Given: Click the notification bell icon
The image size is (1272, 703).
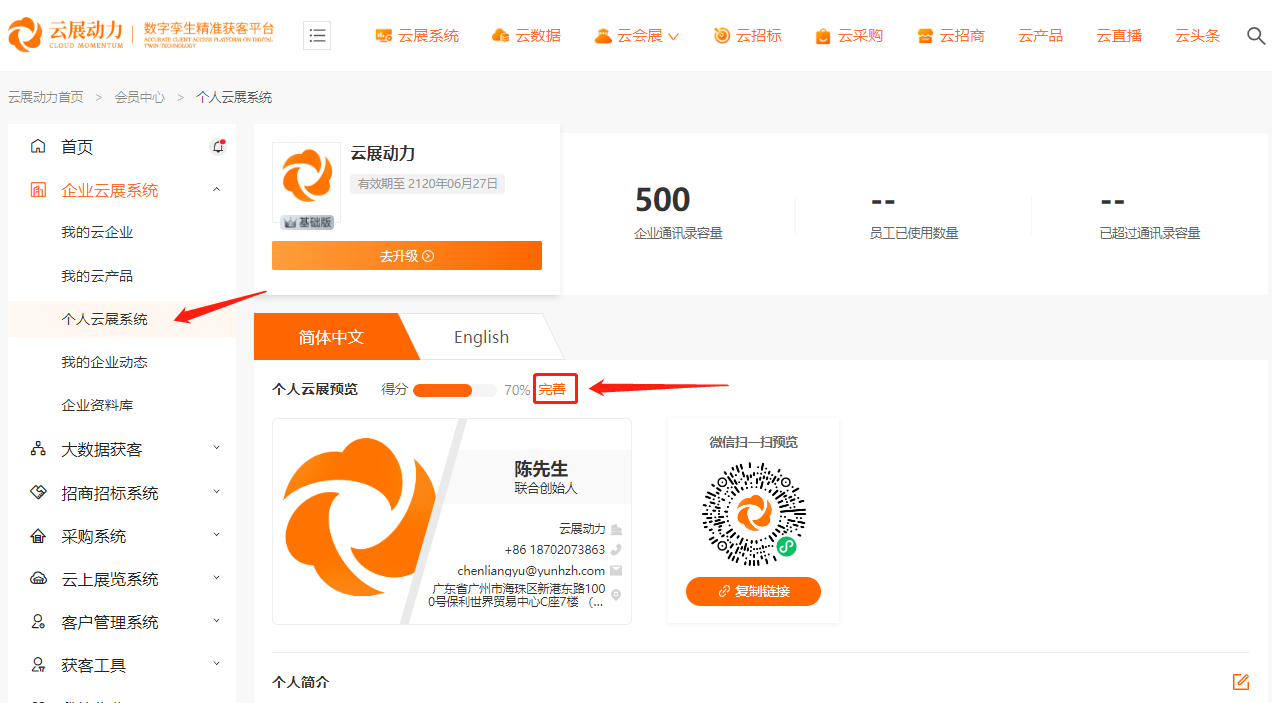Looking at the screenshot, I should (218, 147).
